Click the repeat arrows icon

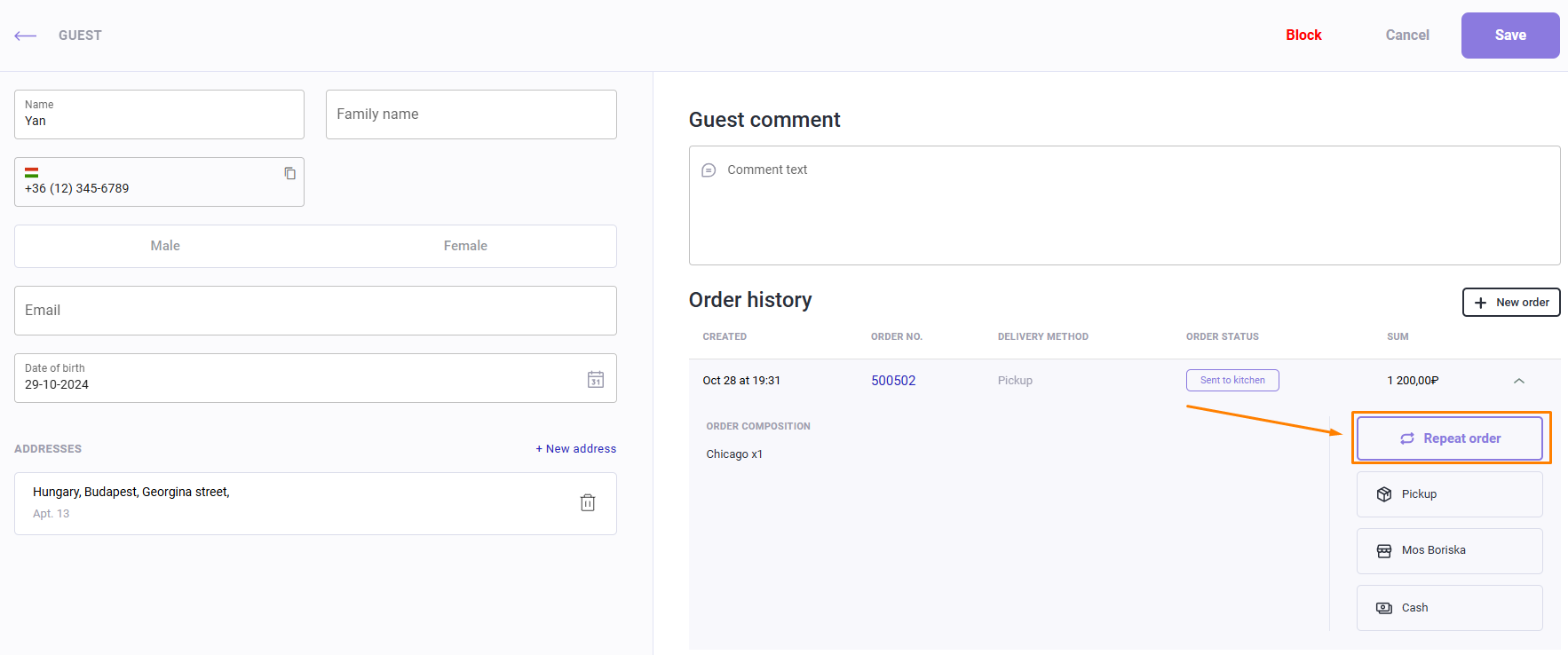click(1407, 438)
